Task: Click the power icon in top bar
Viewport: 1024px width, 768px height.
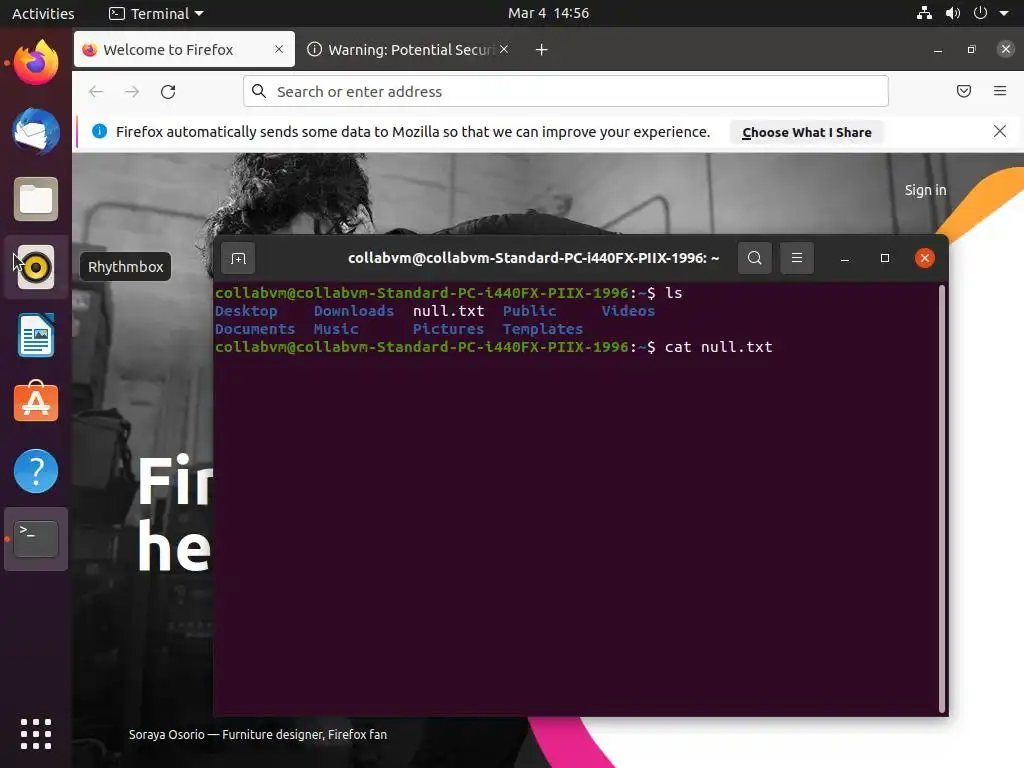Action: pyautogui.click(x=980, y=13)
